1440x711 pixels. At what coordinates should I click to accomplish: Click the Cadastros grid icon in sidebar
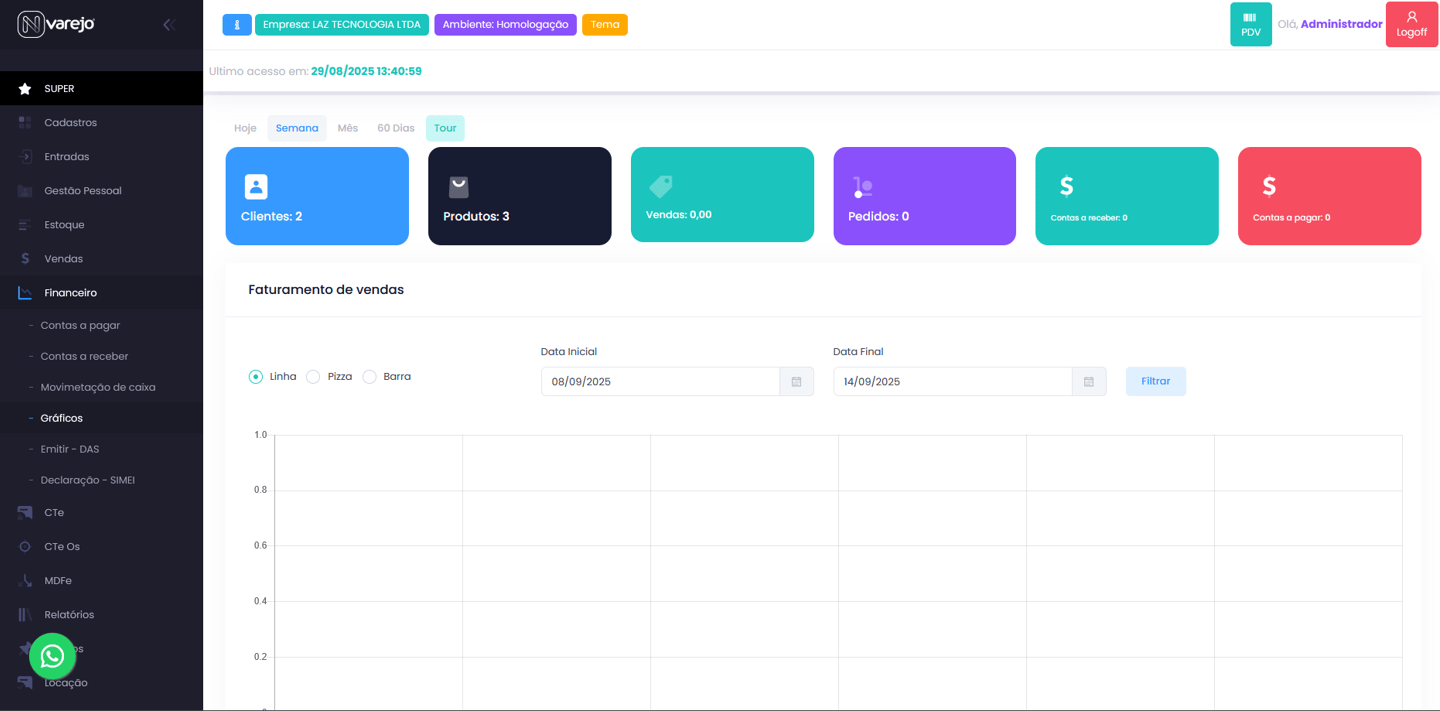point(25,123)
